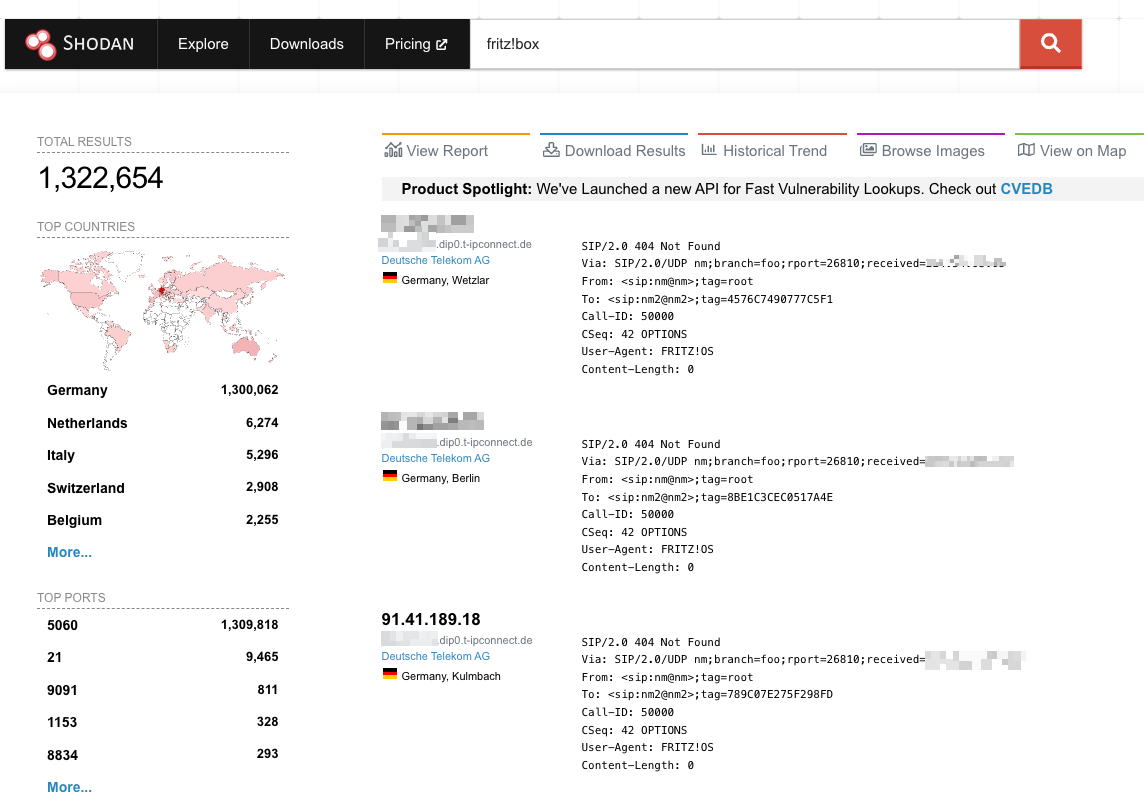
Task: Filter results by Germany
Action: click(77, 390)
